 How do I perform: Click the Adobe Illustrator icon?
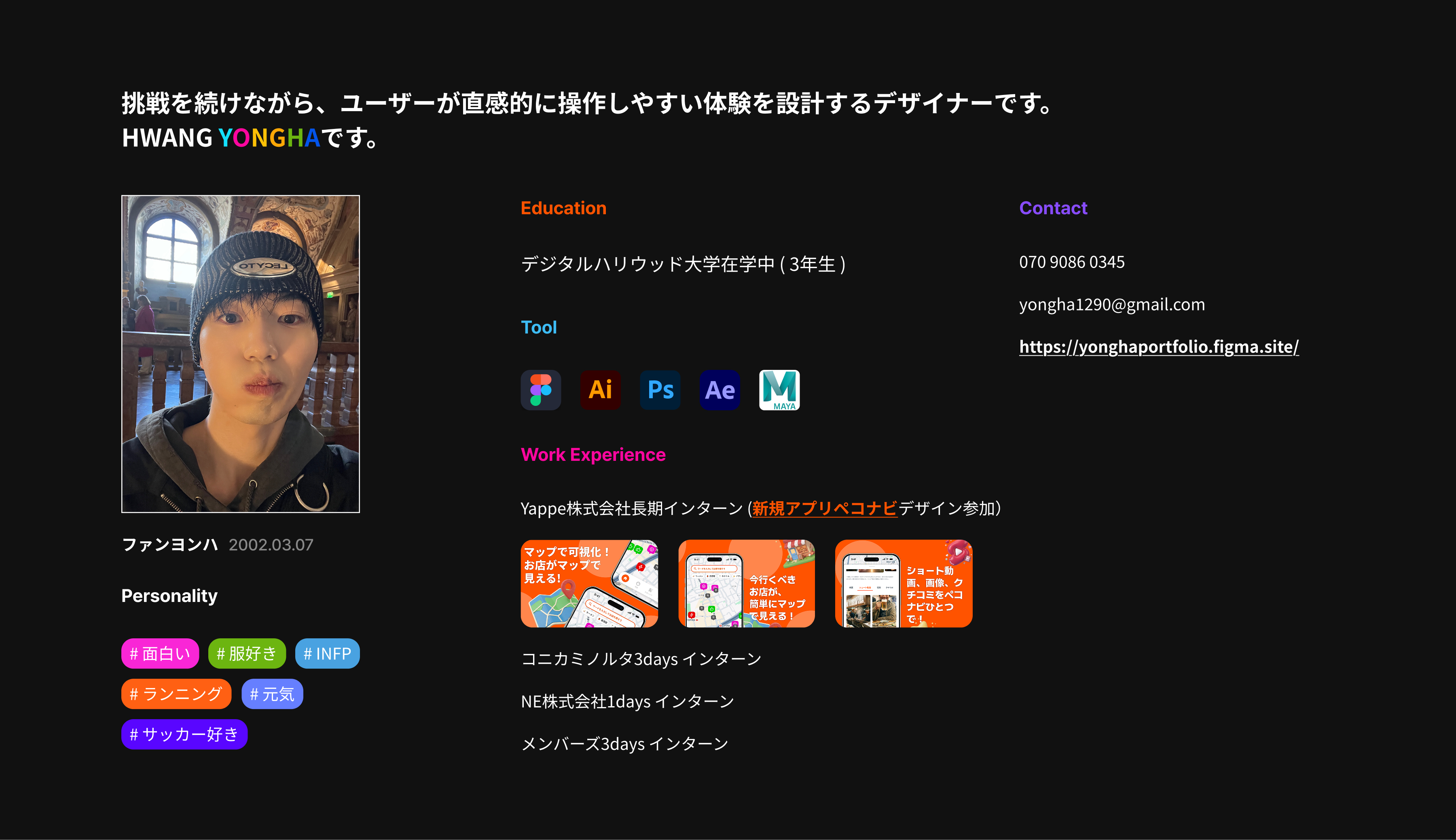point(600,390)
